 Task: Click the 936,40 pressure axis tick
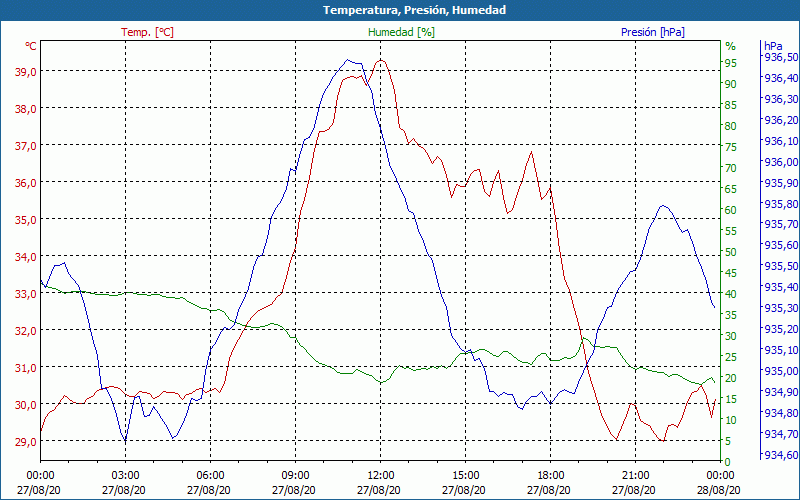(x=781, y=78)
